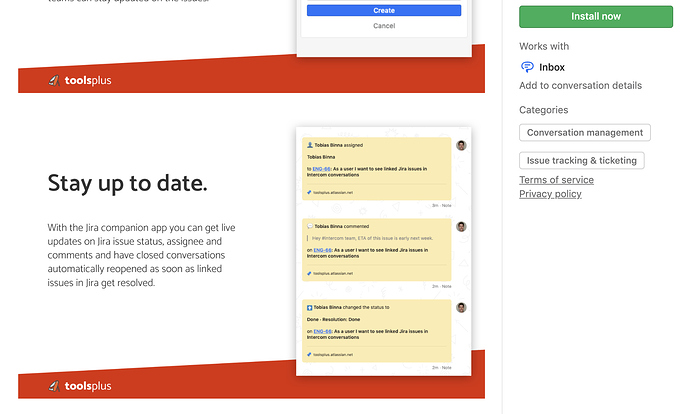Click toolsplus.atlassian.net in the status note

click(333, 355)
